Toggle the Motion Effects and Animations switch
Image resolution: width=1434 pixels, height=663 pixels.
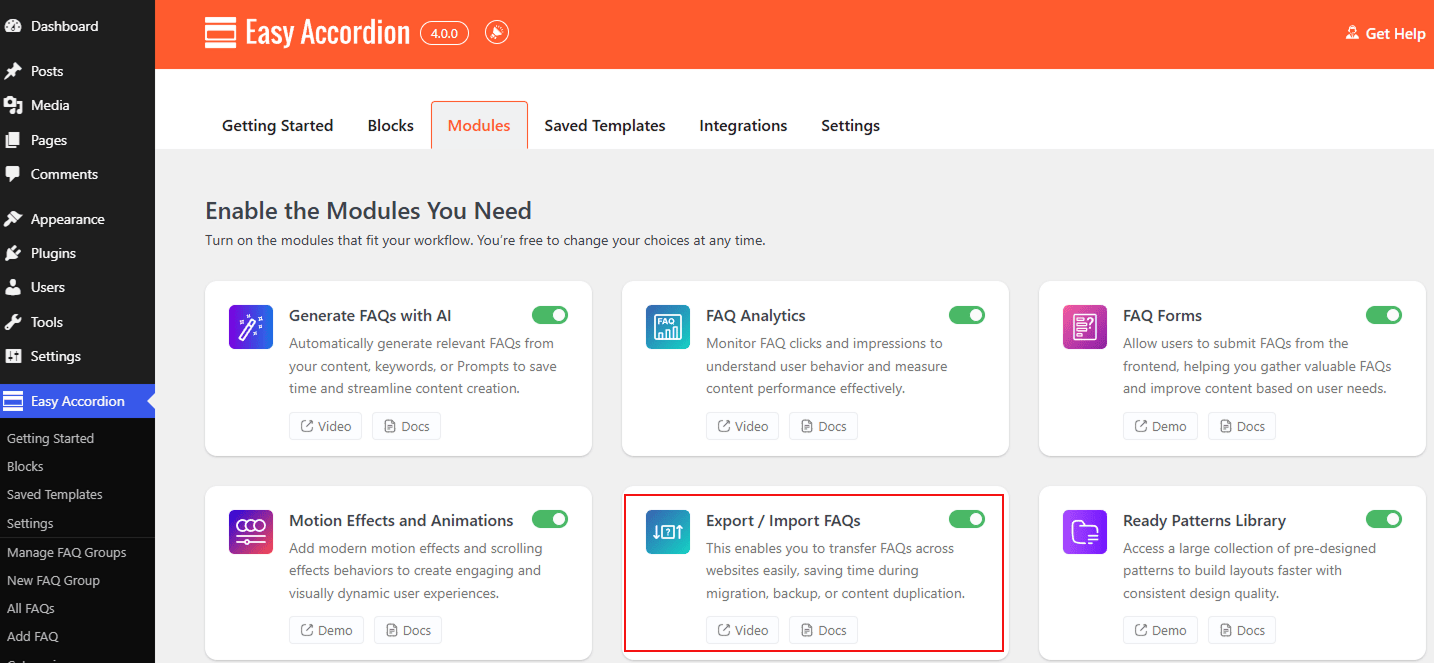(550, 519)
